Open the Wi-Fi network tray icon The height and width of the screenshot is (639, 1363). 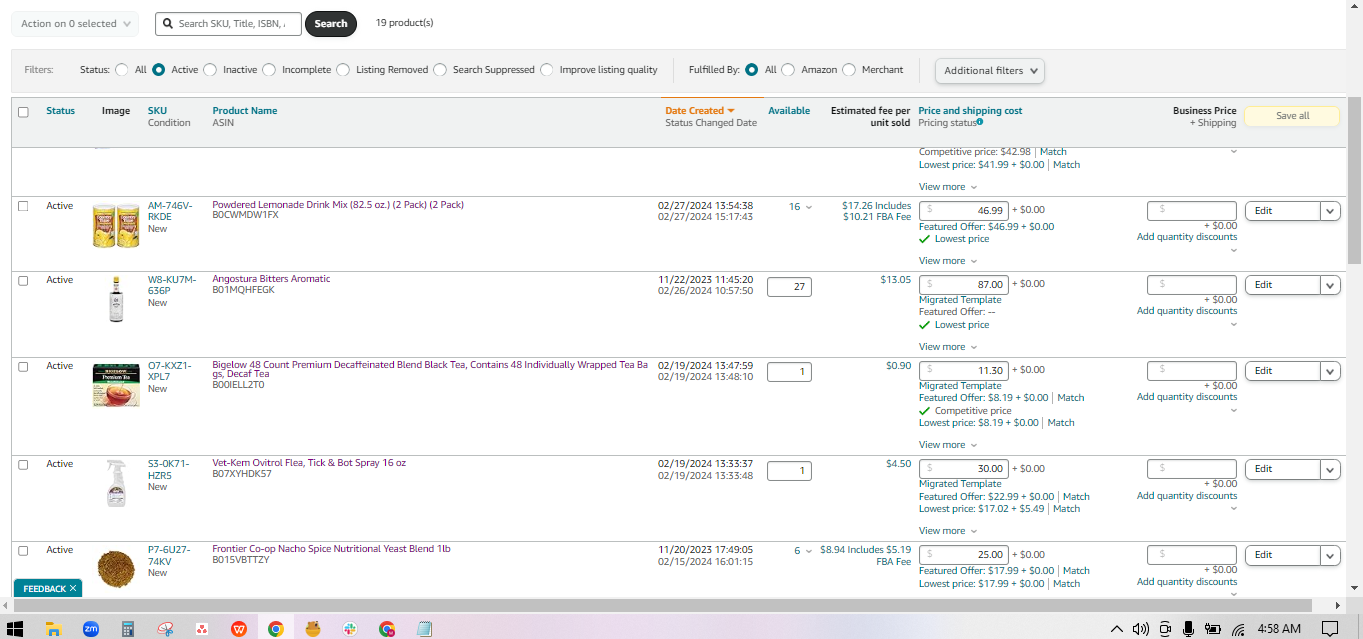1238,629
